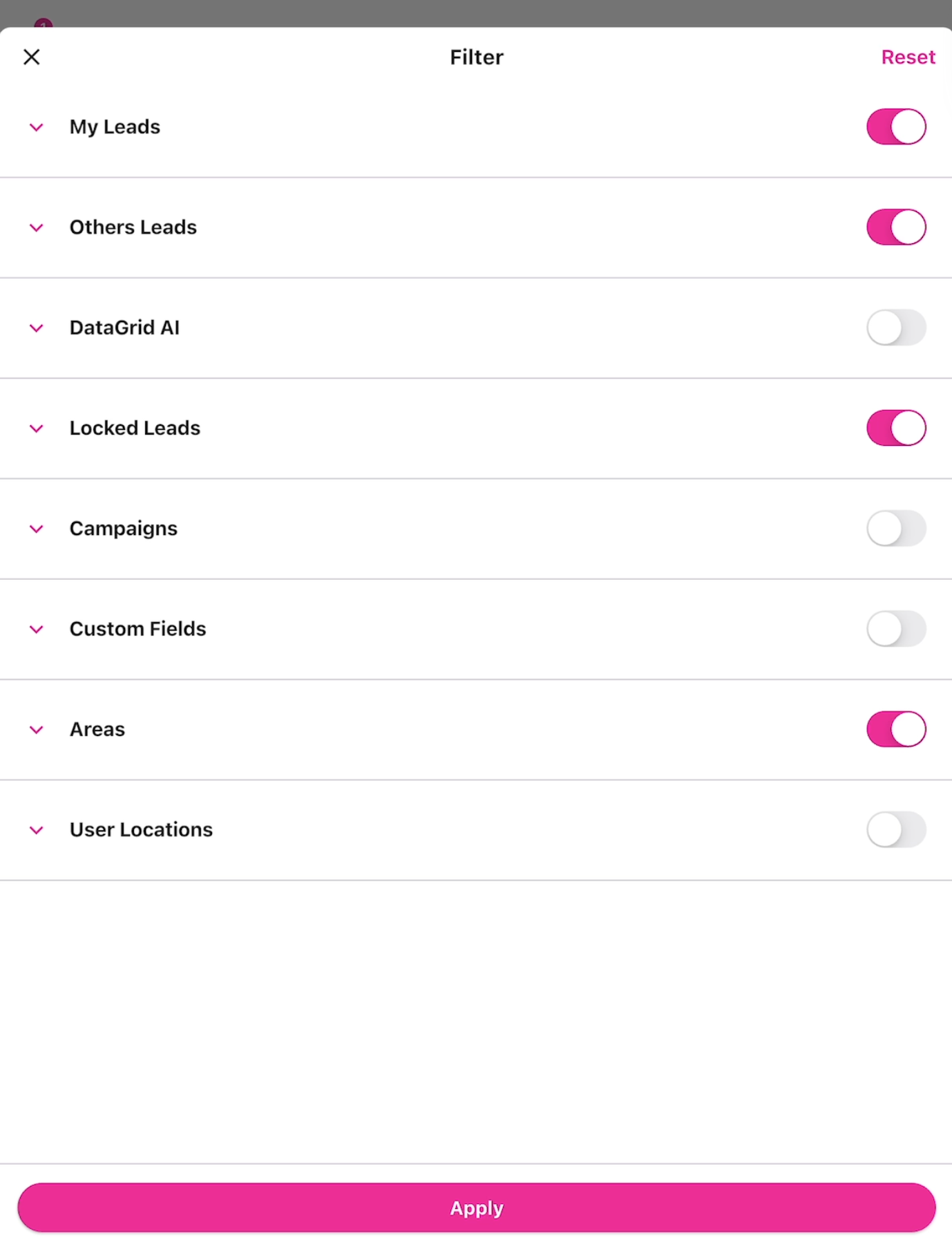Screen dimensions: 952x1244
Task: Select the Custom Fields row label
Action: point(138,629)
